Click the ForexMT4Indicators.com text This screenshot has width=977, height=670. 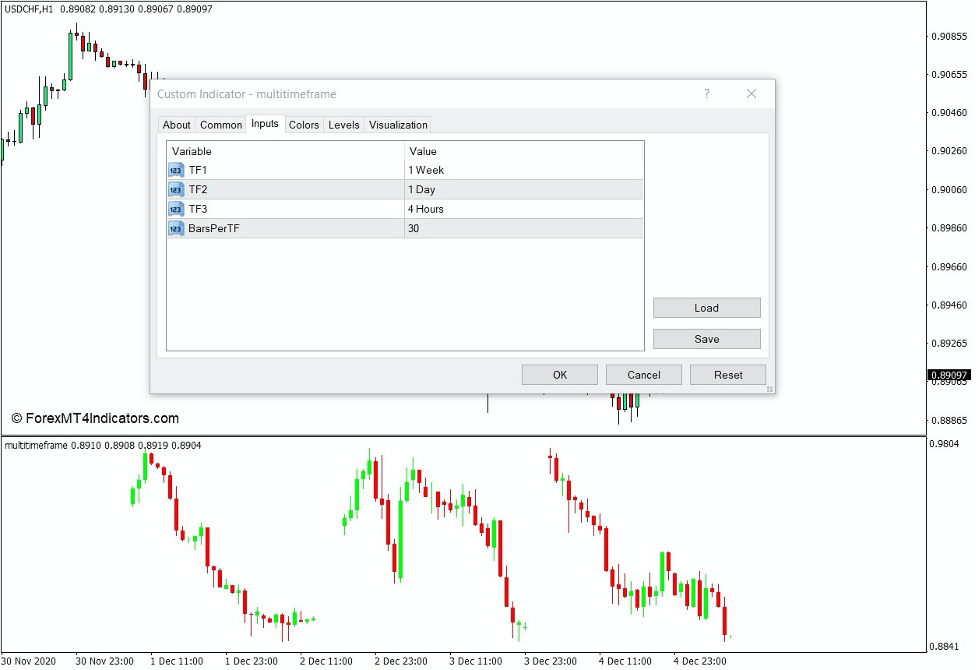97,418
